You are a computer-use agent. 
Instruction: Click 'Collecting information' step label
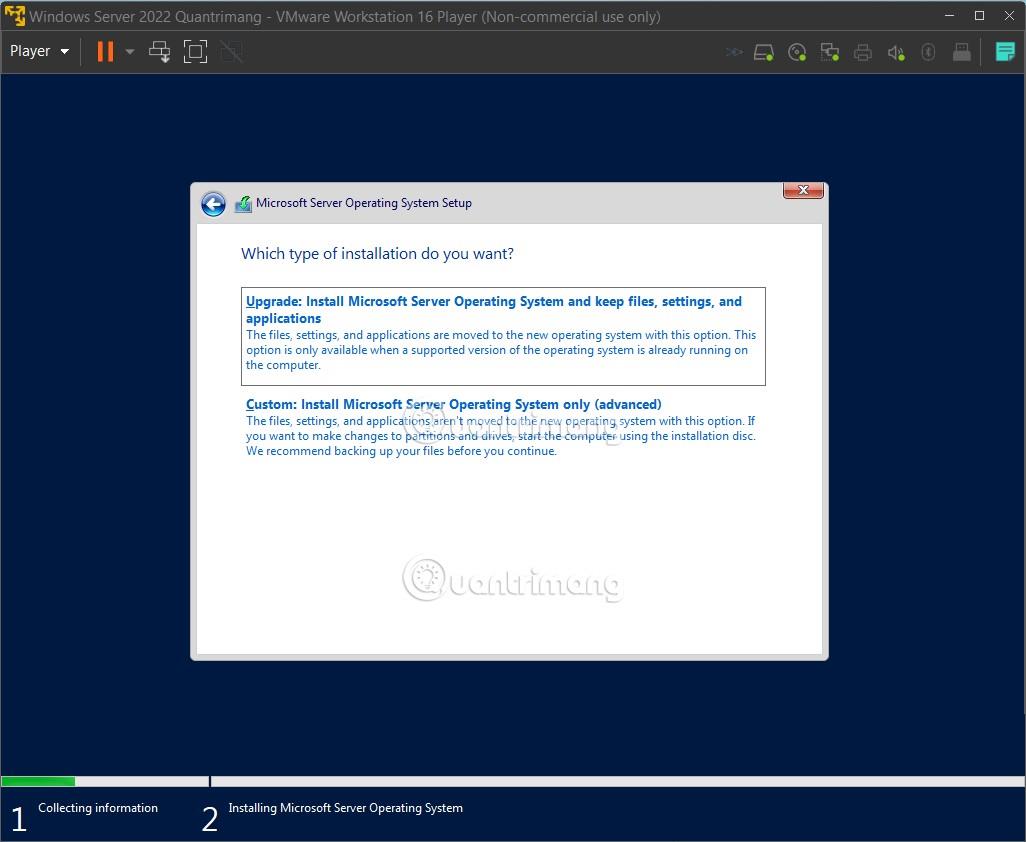[x=97, y=808]
